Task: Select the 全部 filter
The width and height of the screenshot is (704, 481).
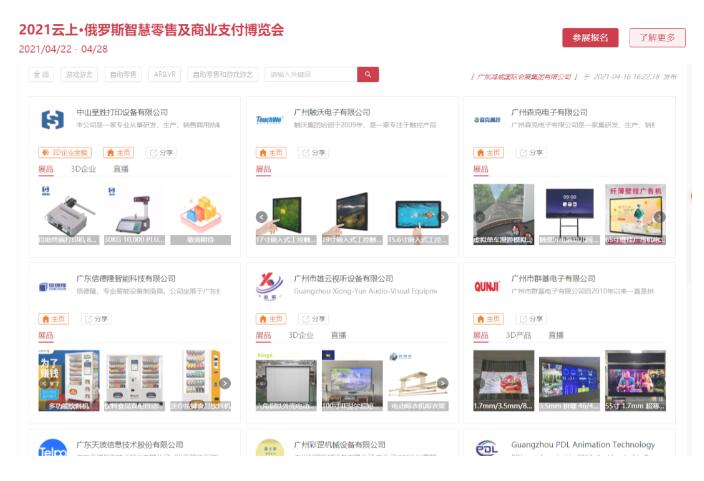Action: click(41, 75)
